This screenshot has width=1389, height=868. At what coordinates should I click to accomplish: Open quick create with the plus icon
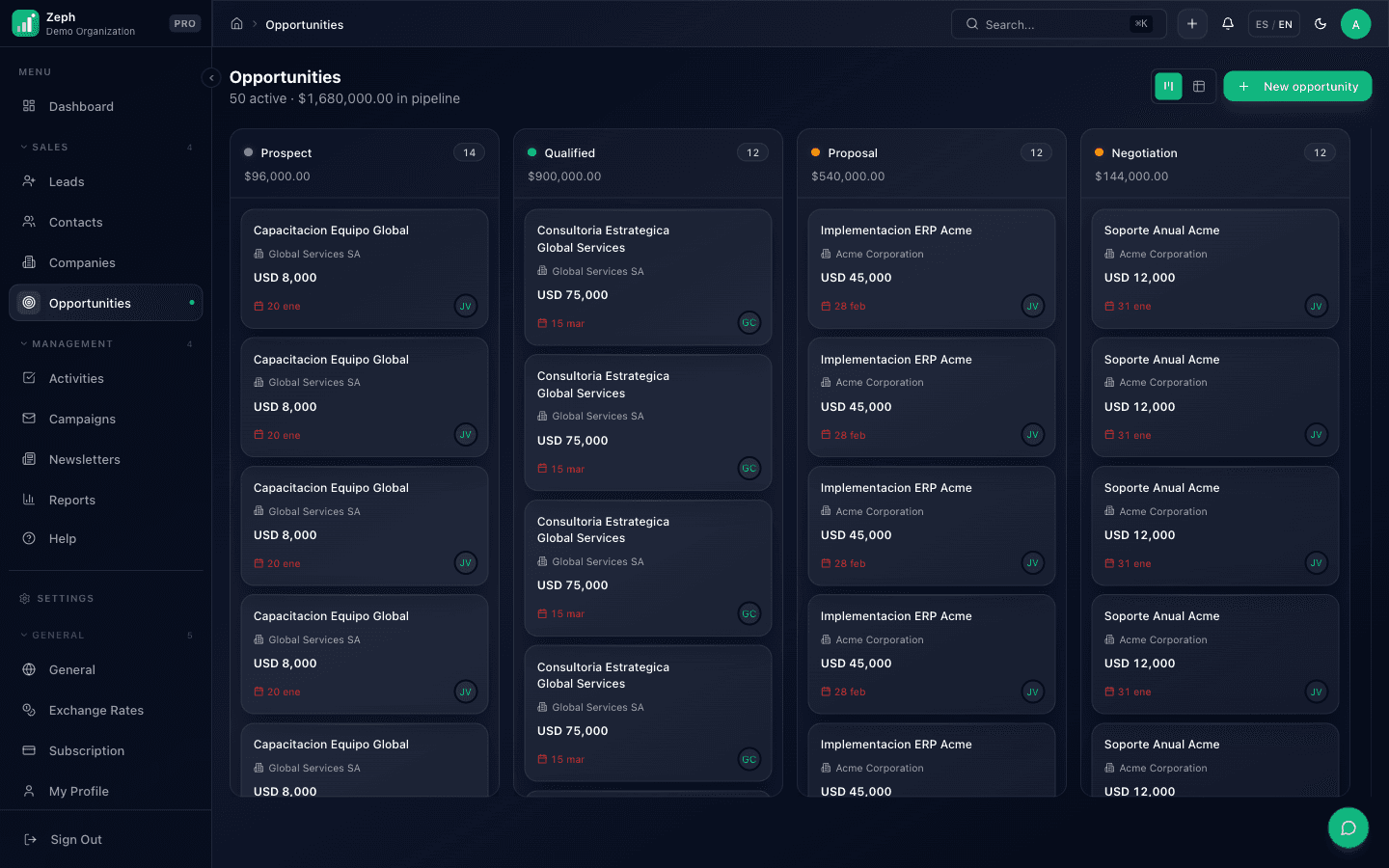coord(1192,23)
